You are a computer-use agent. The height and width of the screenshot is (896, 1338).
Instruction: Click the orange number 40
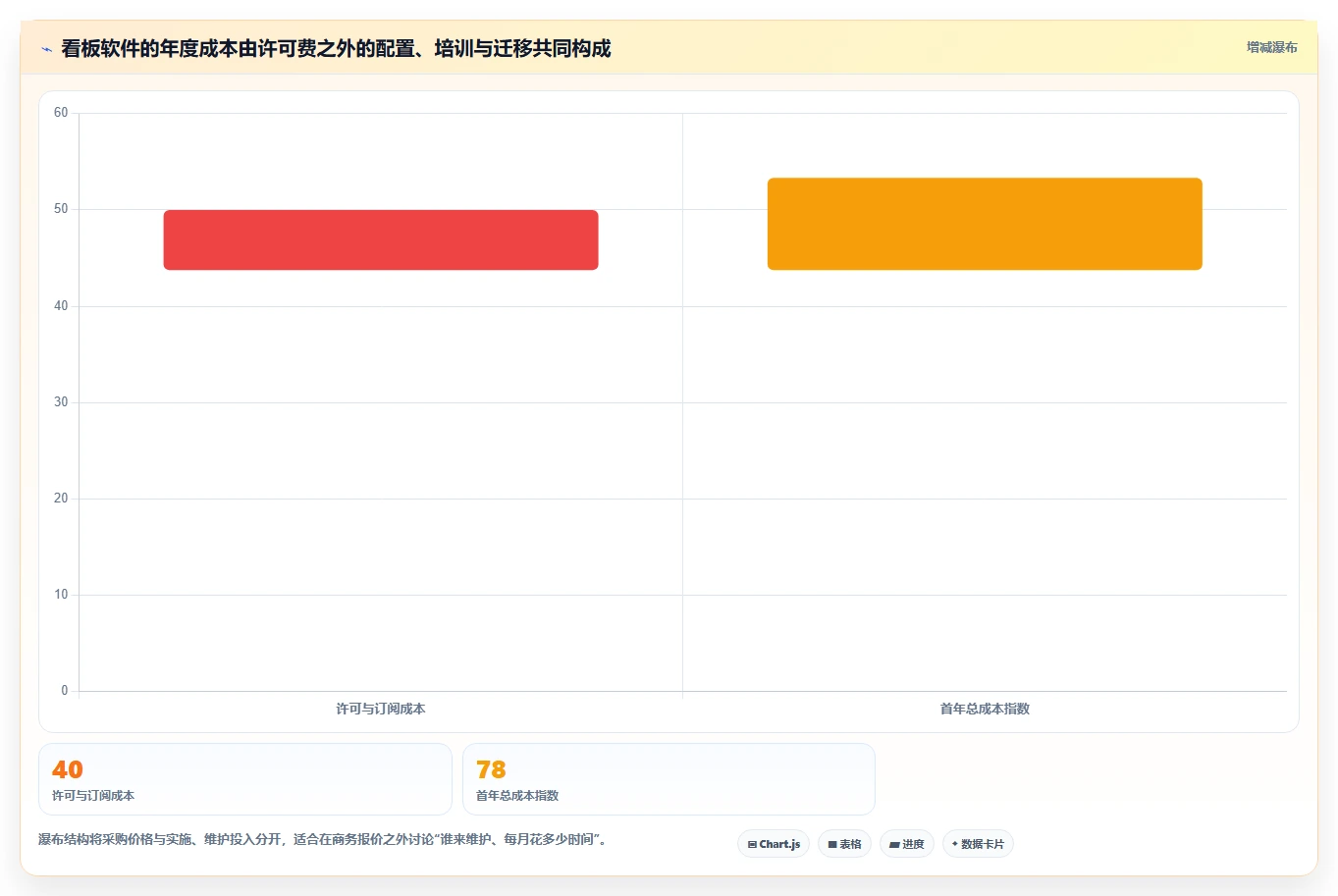pyautogui.click(x=68, y=769)
